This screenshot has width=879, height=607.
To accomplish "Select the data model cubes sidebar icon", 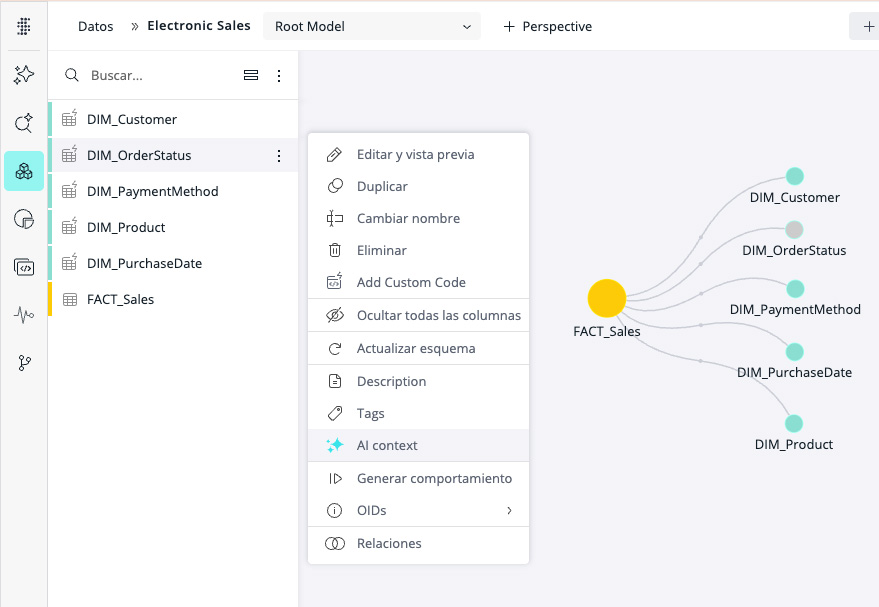I will coord(24,171).
